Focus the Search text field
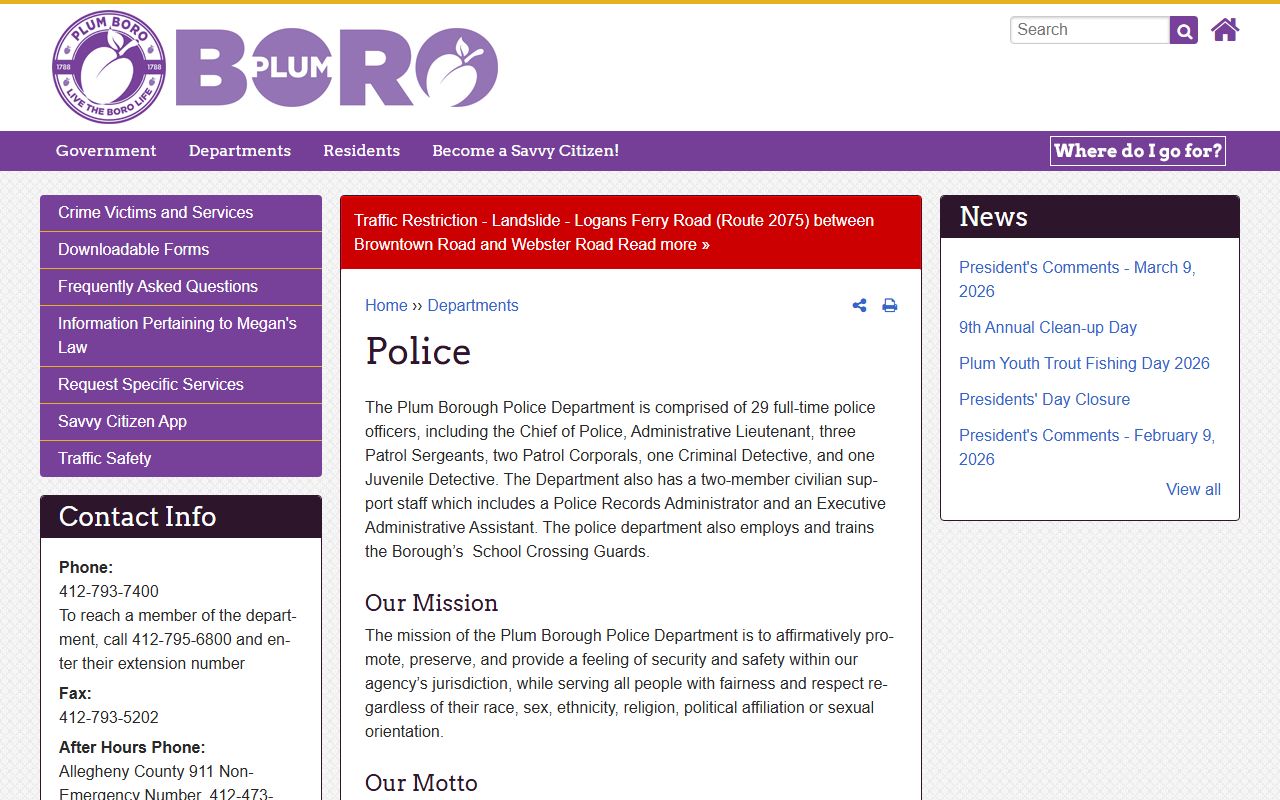The image size is (1280, 800). click(x=1090, y=30)
